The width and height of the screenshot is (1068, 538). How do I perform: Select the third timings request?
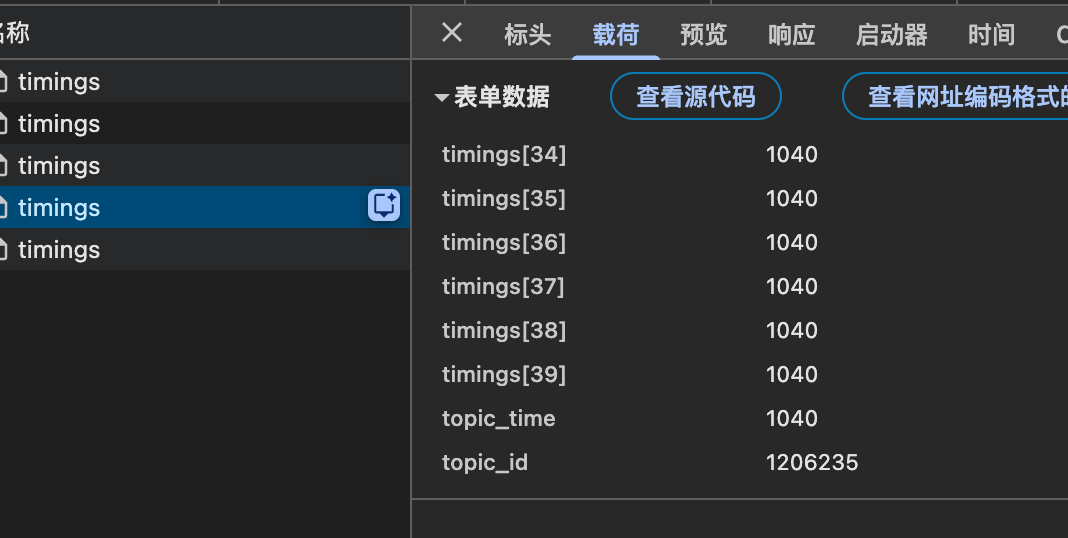coord(204,165)
